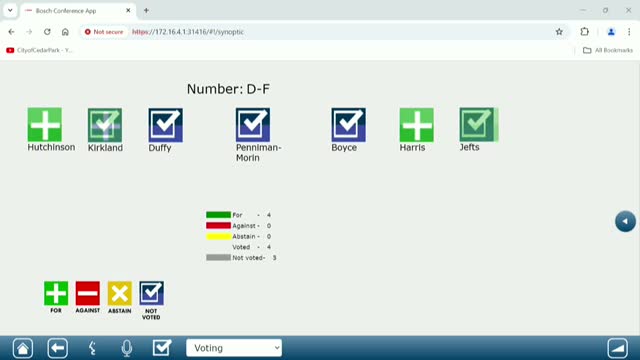The width and height of the screenshot is (640, 360).
Task: Expand side panel with round arrow button
Action: [x=625, y=221]
